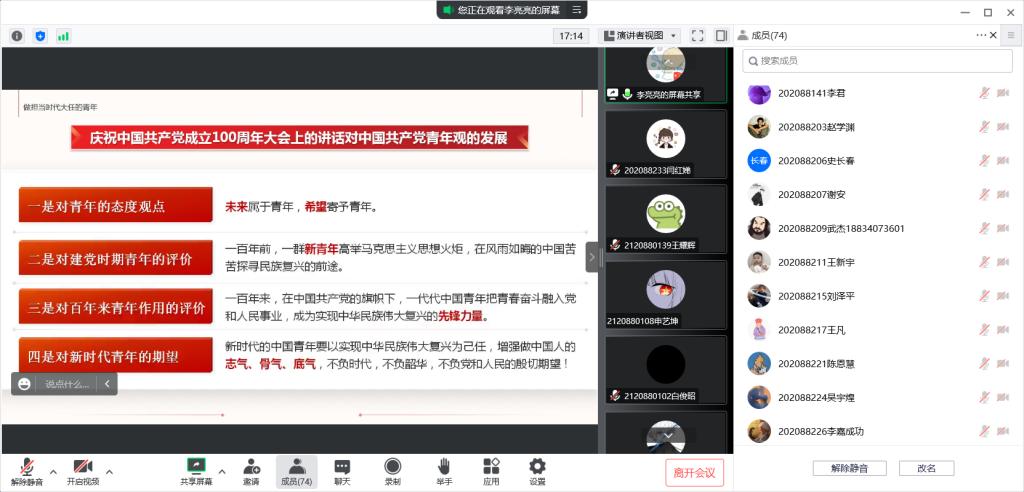Image resolution: width=1024 pixels, height=492 pixels.
Task: Click the hamburger icon right of the members header
Action: coord(1011,35)
